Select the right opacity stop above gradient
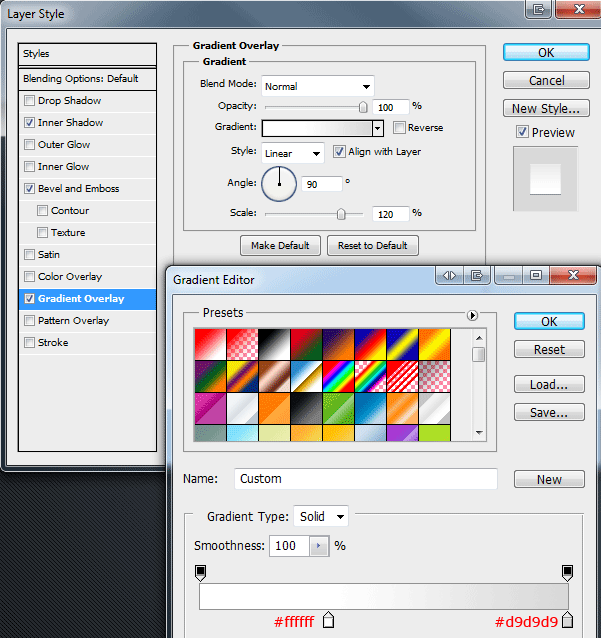Screen dimensions: 601x638 [x=567, y=572]
